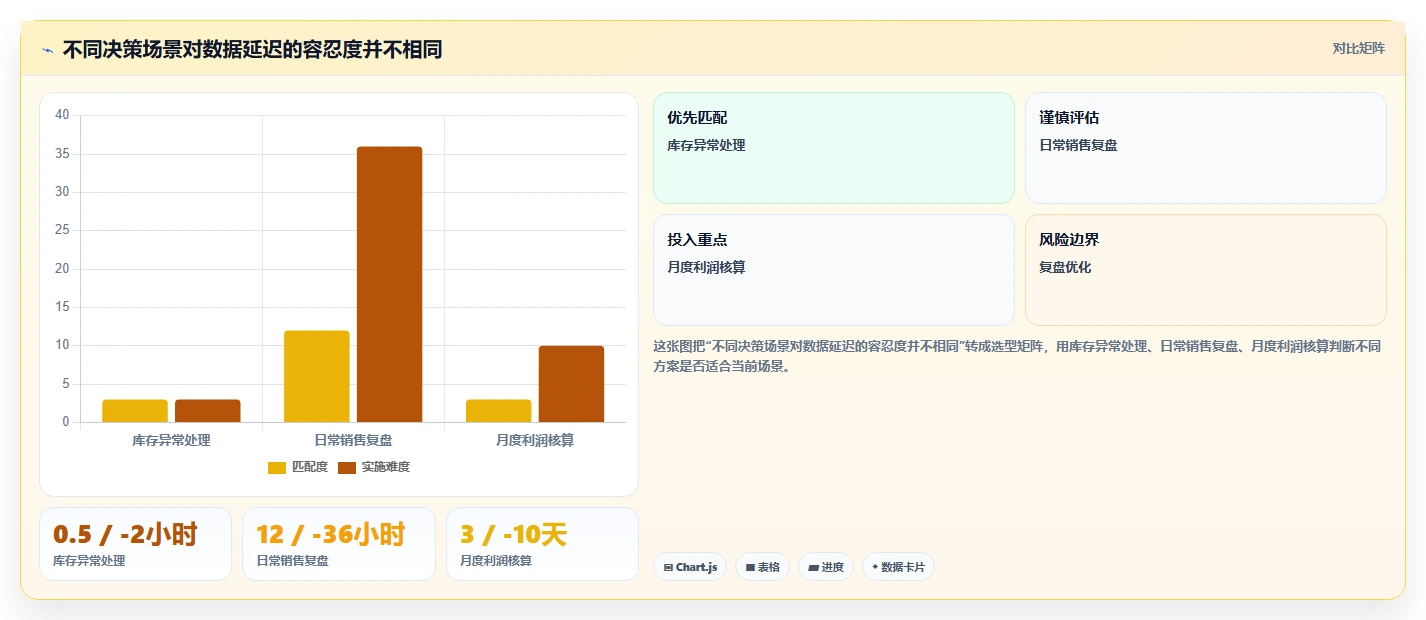Screen dimensions: 1426x620
Task: Click the 月度利润核算 x-axis label
Action: click(x=535, y=440)
